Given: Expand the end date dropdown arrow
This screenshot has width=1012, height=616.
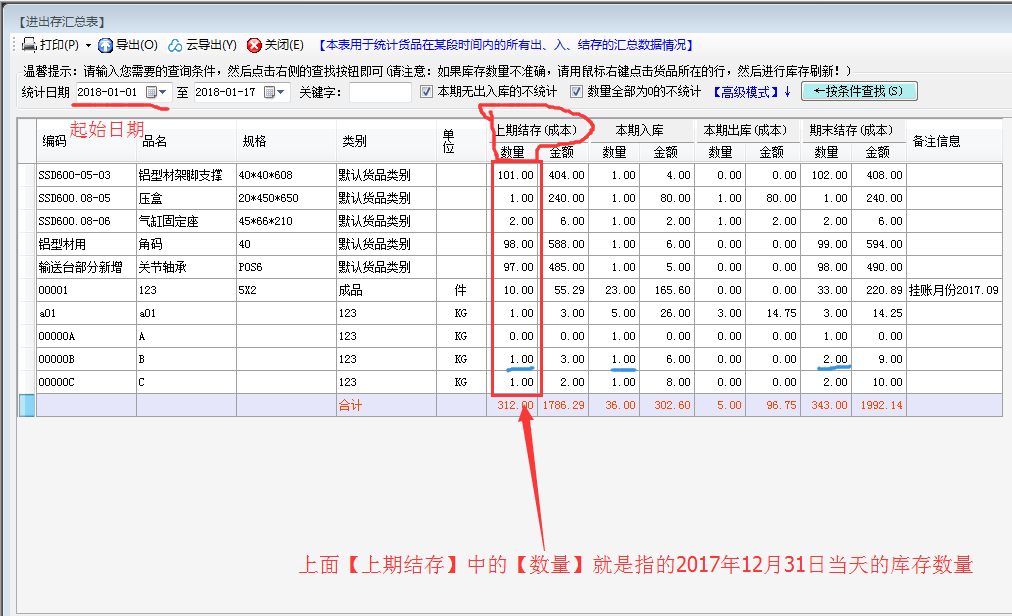Looking at the screenshot, I should tap(281, 92).
